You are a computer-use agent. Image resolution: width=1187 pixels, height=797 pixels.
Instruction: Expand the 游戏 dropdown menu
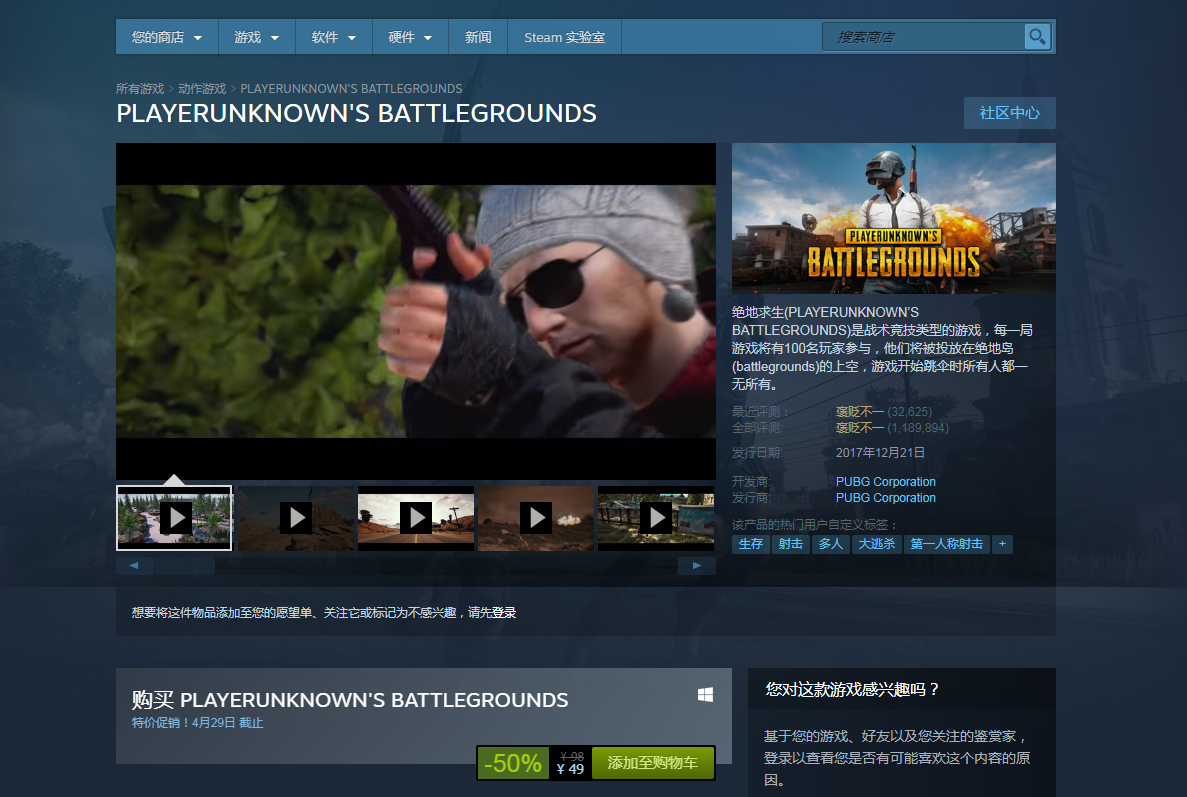(x=257, y=37)
